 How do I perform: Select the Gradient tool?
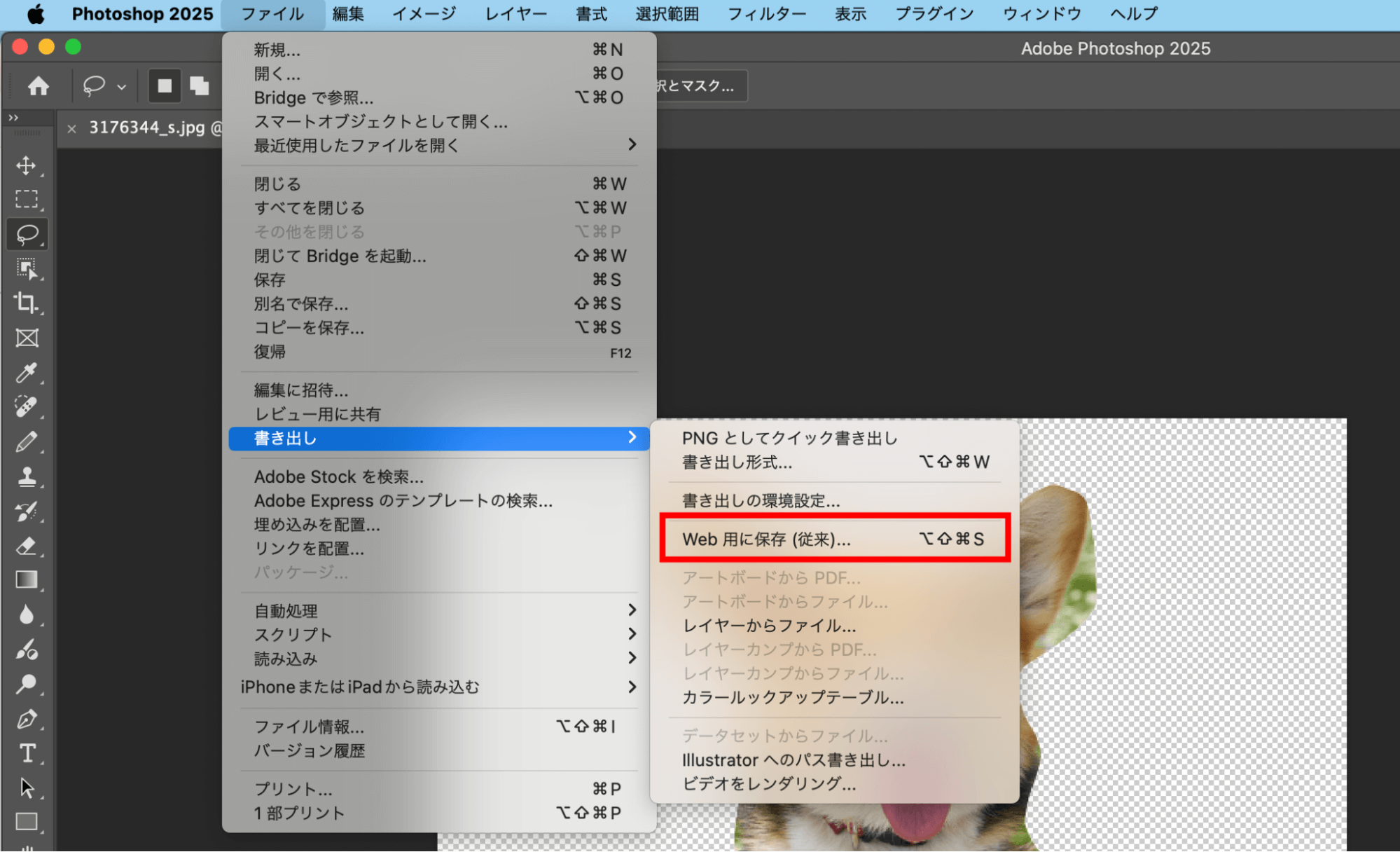pyautogui.click(x=27, y=579)
